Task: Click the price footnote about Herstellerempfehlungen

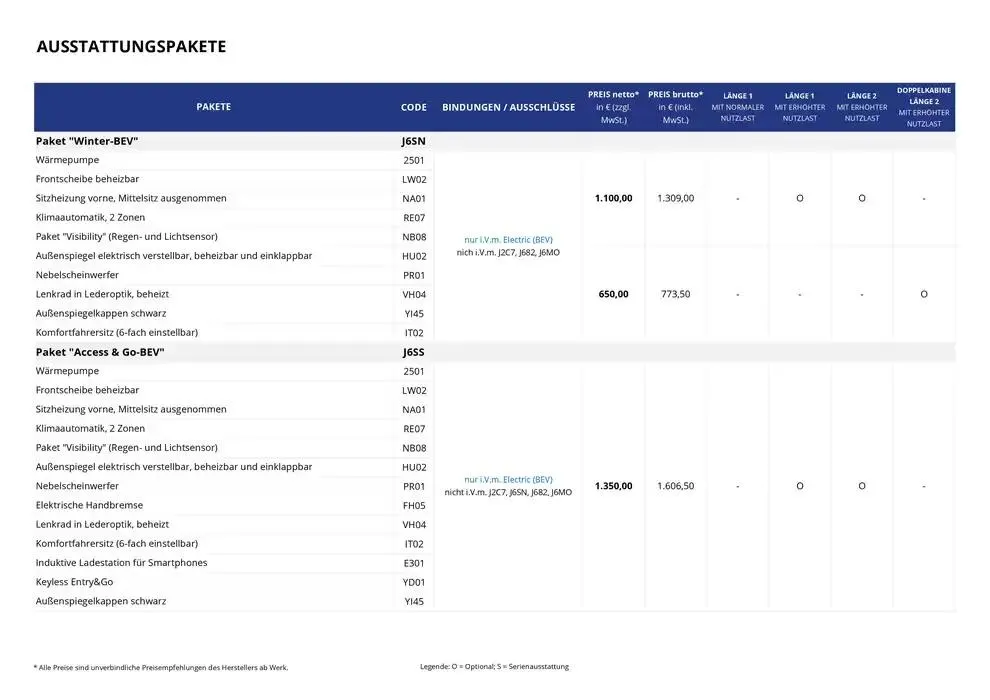Action: pyautogui.click(x=161, y=666)
